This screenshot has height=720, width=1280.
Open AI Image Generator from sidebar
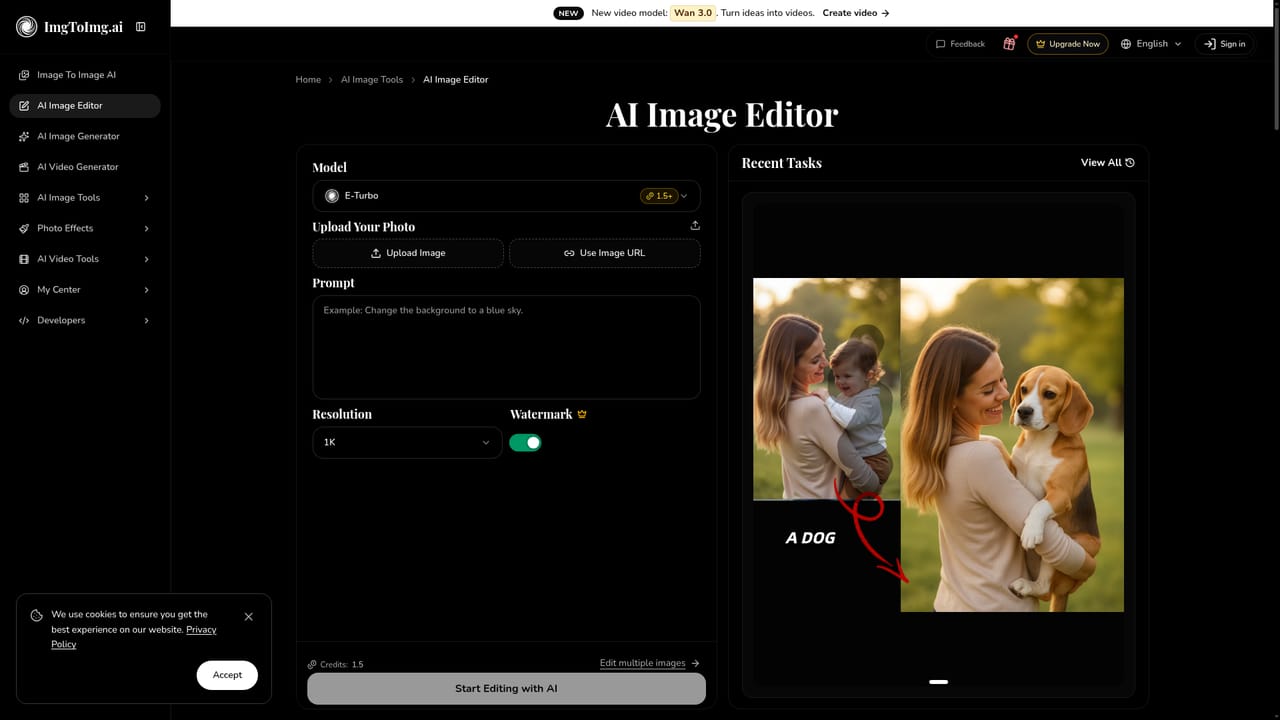pos(85,136)
